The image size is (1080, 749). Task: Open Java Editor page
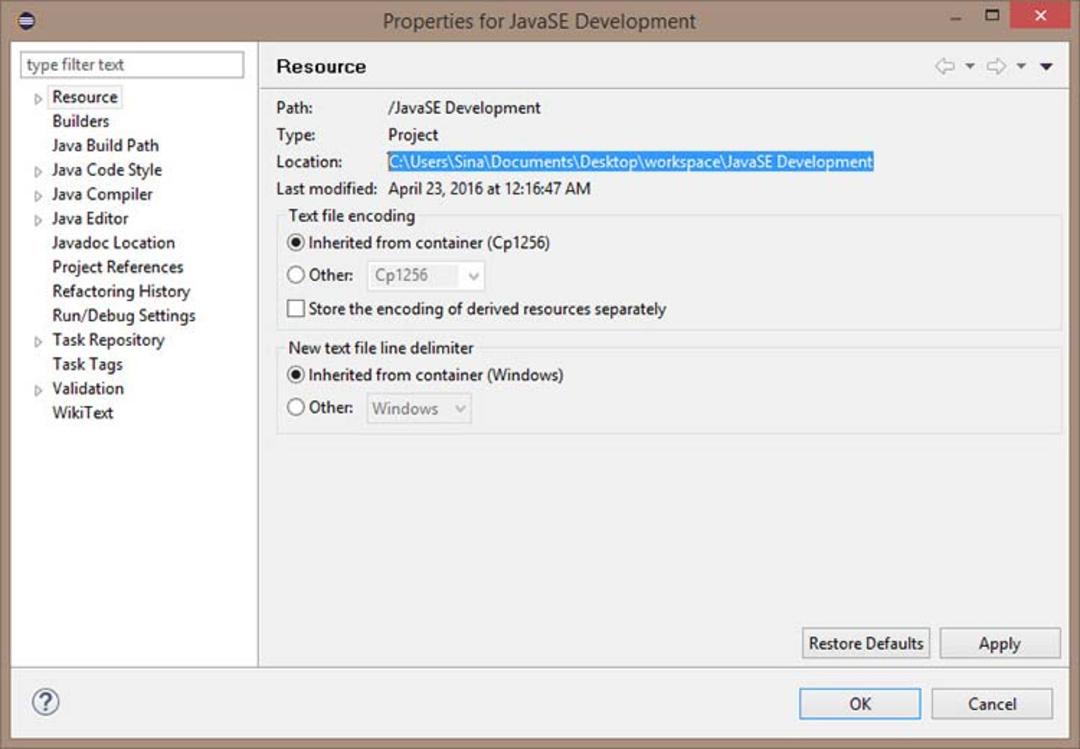pos(90,218)
